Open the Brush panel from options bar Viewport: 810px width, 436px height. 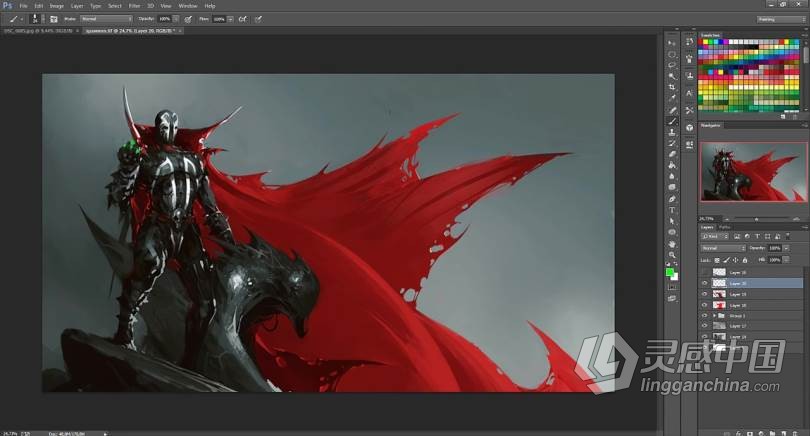(x=54, y=19)
